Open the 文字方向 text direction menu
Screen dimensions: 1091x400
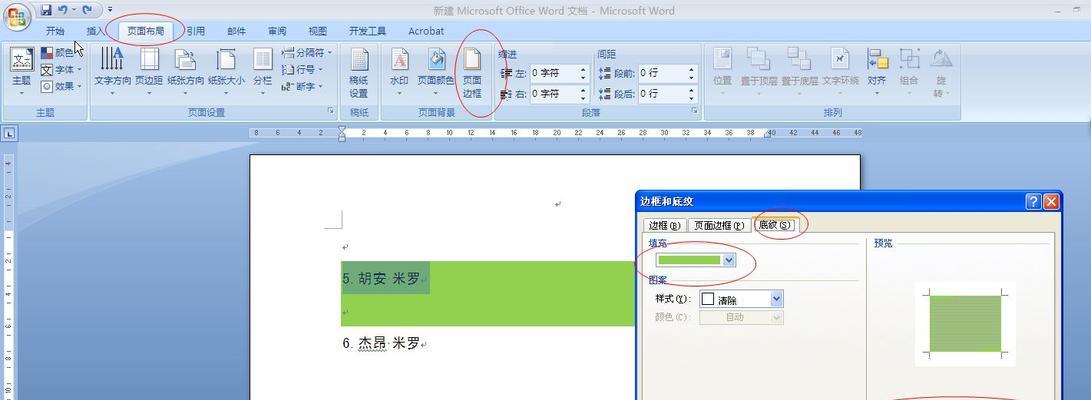(x=112, y=70)
